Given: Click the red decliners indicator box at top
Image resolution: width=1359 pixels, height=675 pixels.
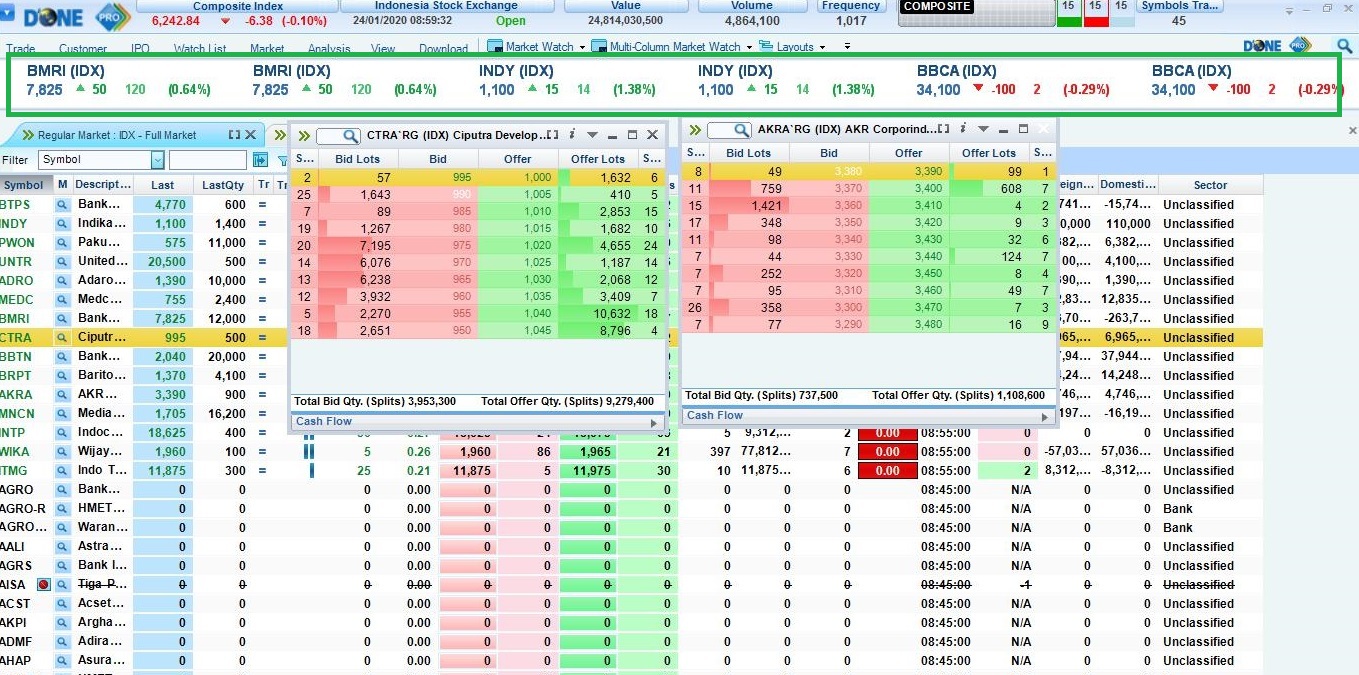Looking at the screenshot, I should 1096,12.
